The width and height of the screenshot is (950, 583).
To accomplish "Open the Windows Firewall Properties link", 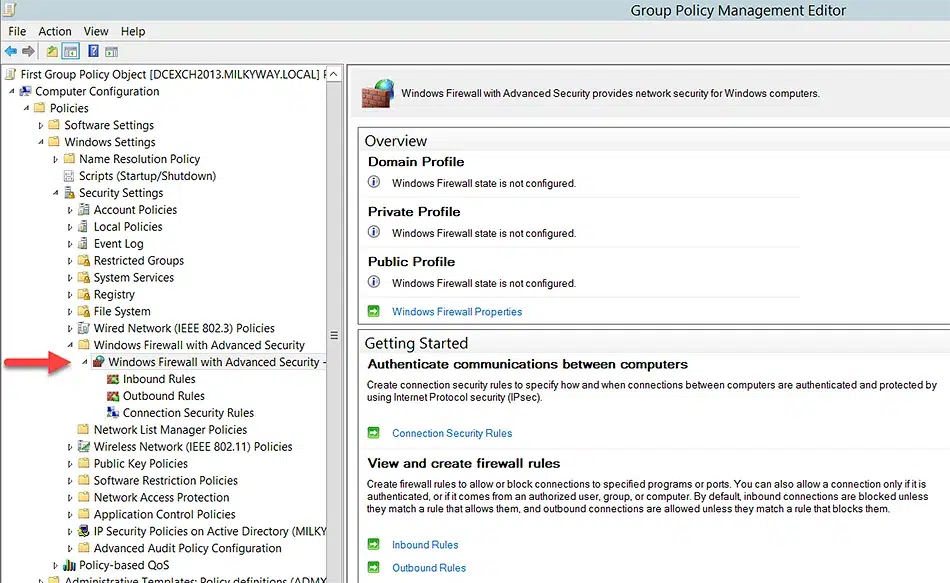I will [457, 311].
